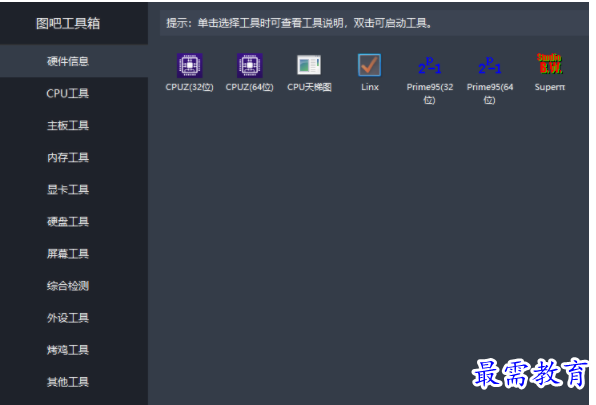Screen dimensions: 596x405
Task: Open the CPU天梯图 icon
Action: click(309, 65)
